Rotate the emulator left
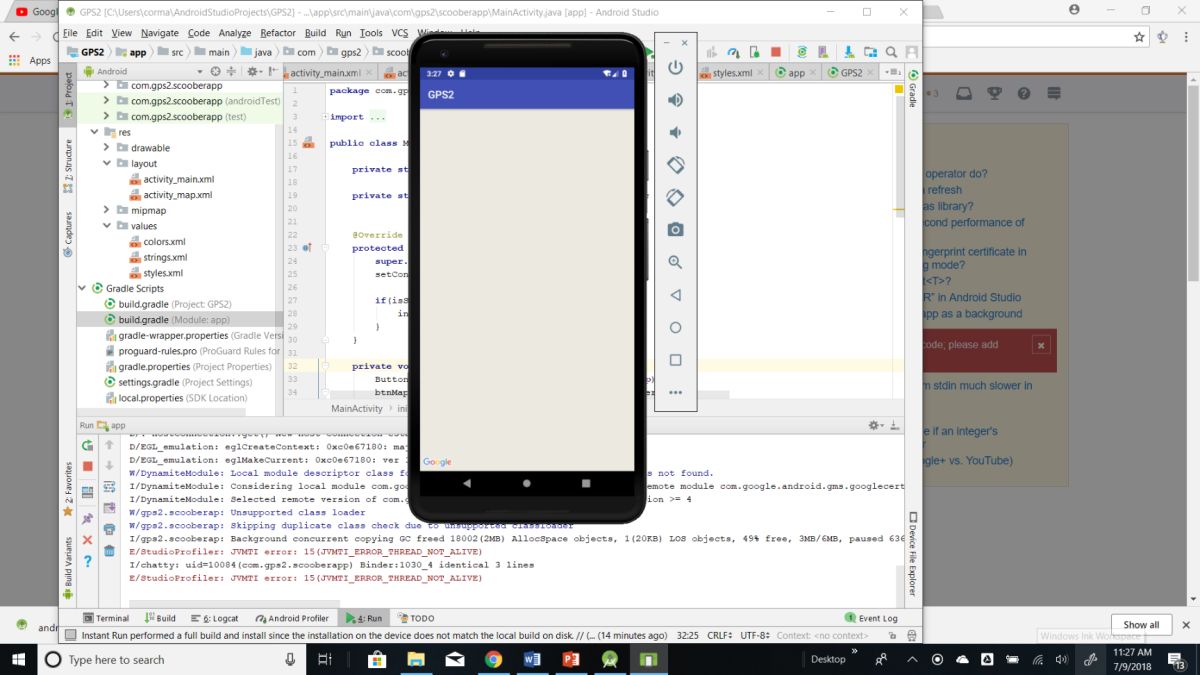The height and width of the screenshot is (675, 1200). pos(676,165)
